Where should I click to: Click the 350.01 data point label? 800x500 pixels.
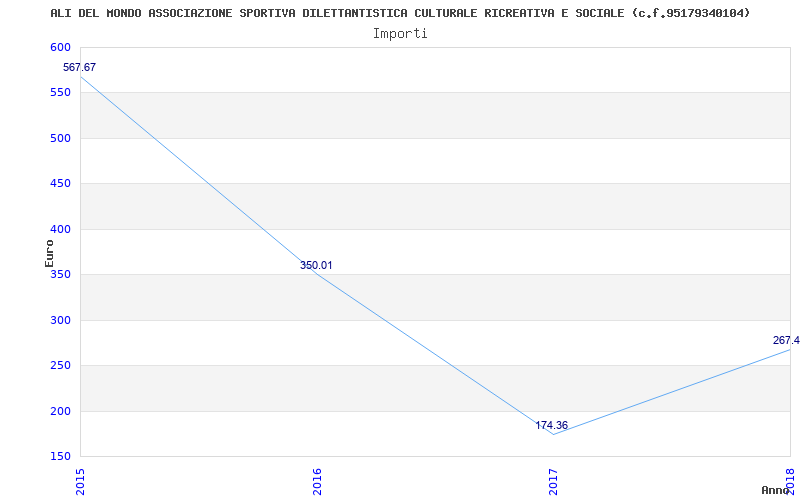[316, 265]
